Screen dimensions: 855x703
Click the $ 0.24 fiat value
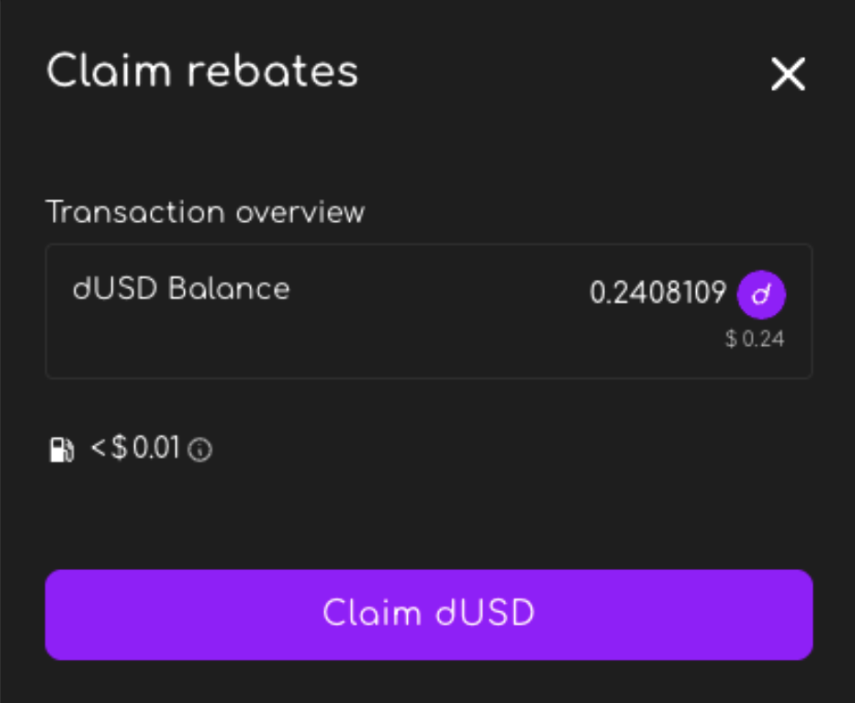(755, 340)
